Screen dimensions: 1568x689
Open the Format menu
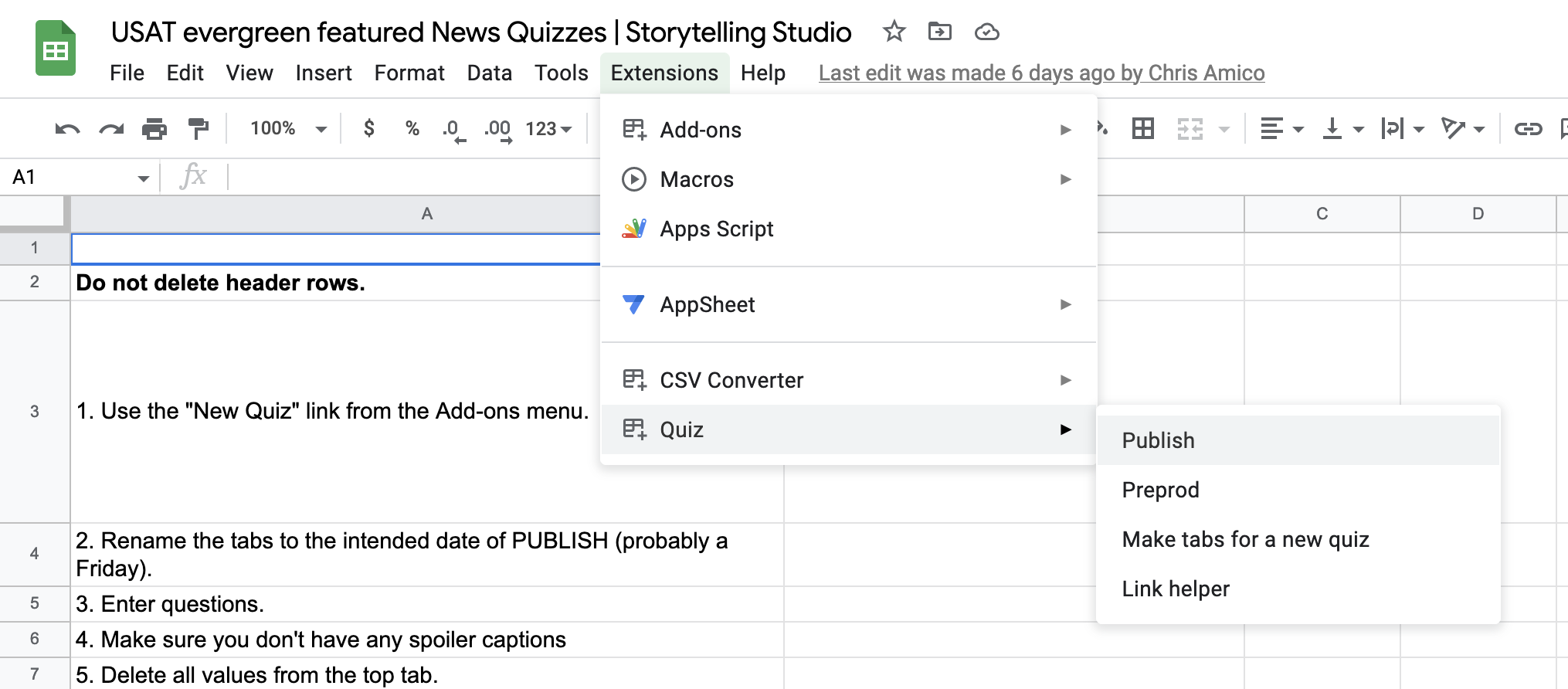point(409,73)
